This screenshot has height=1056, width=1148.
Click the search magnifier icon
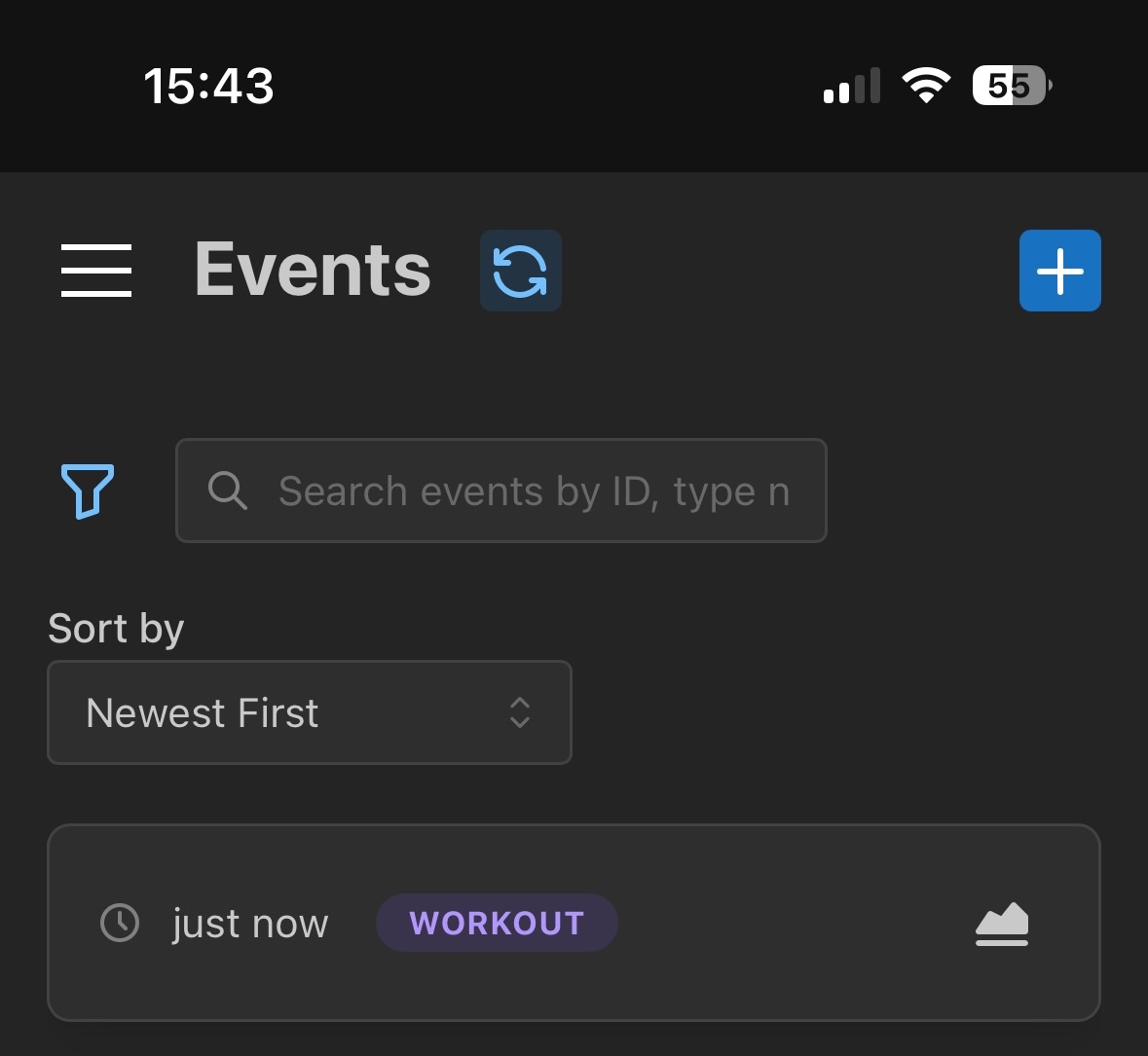(228, 491)
